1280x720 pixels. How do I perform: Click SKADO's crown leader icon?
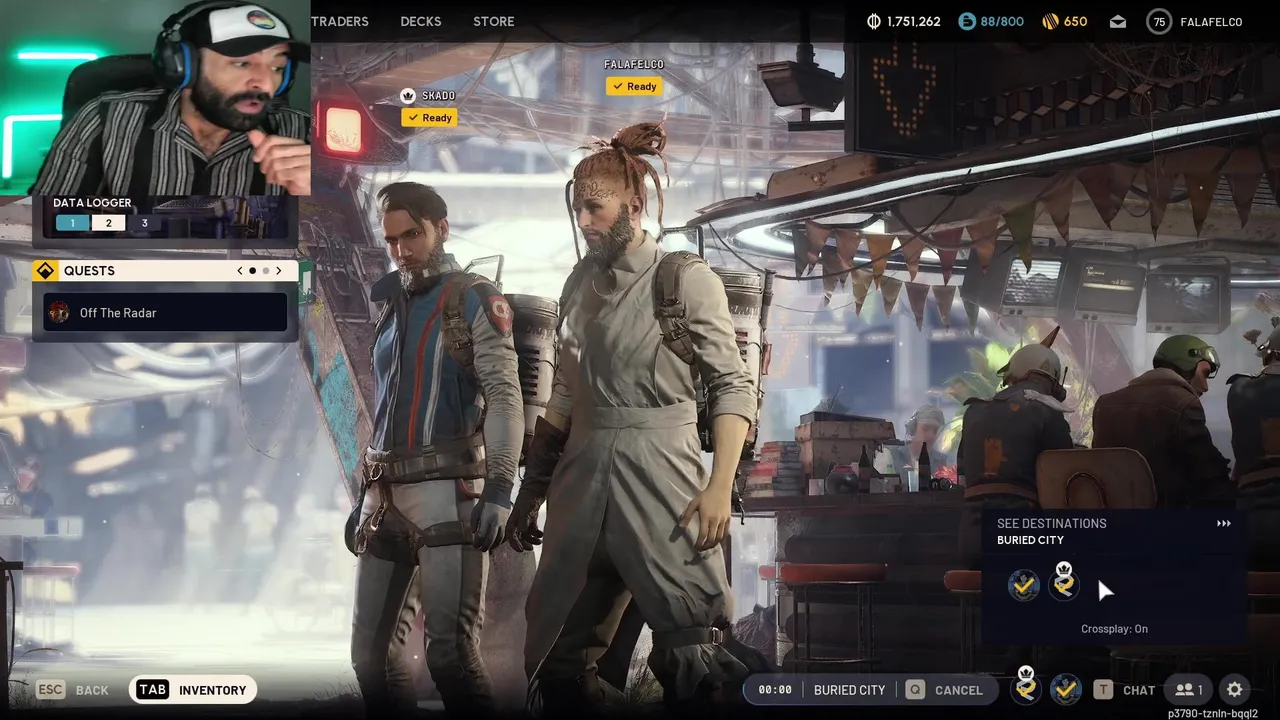(408, 96)
